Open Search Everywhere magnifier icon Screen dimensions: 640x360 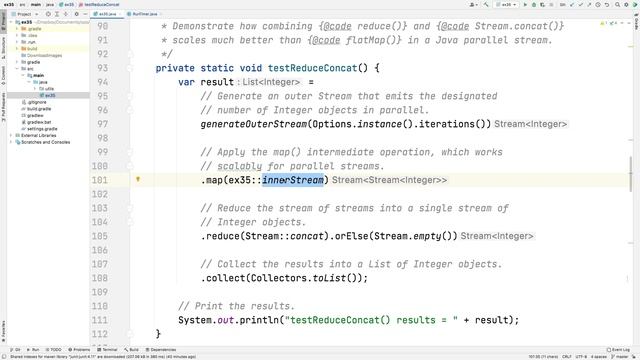pos(617,4)
